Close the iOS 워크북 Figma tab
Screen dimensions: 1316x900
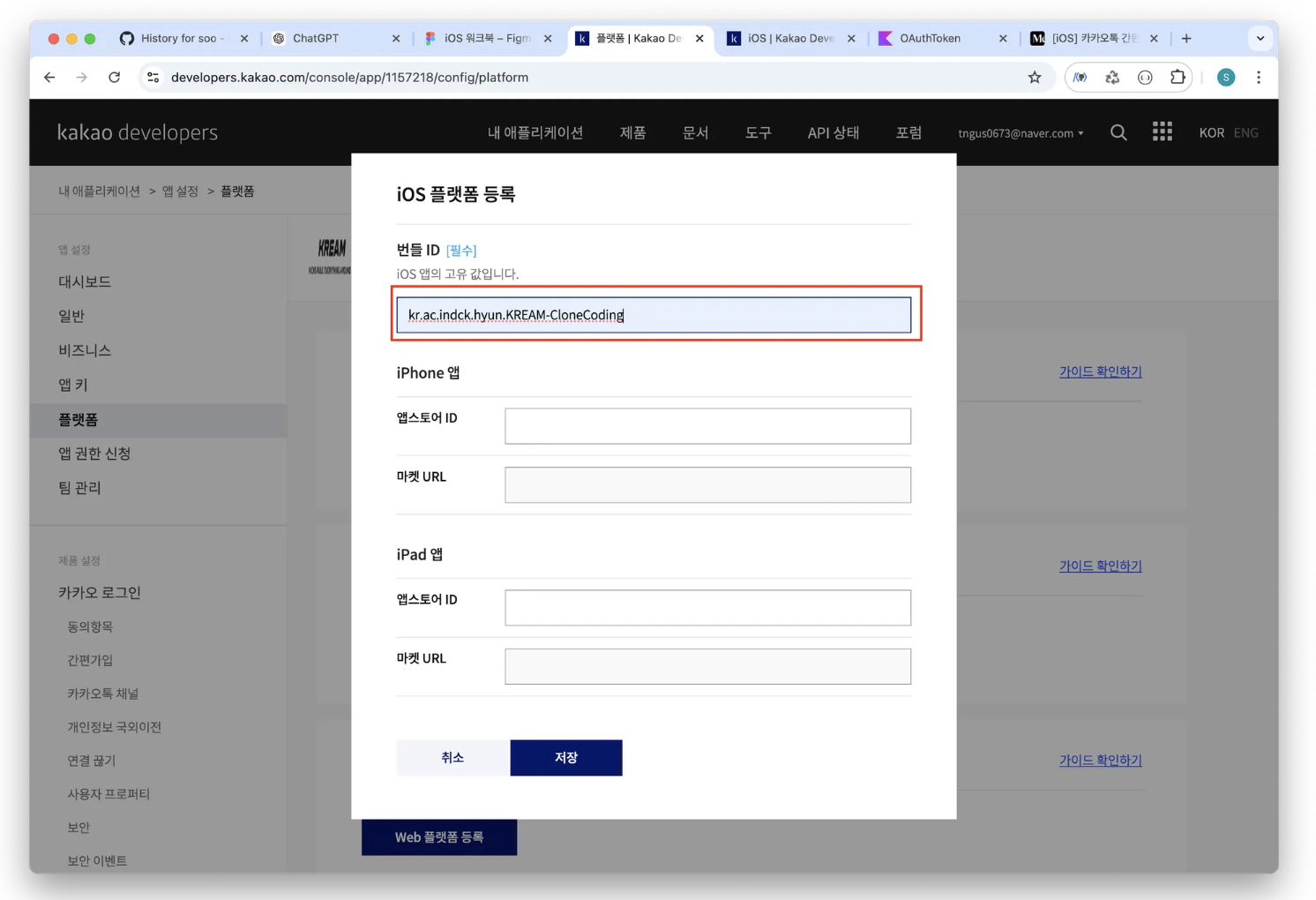click(548, 38)
